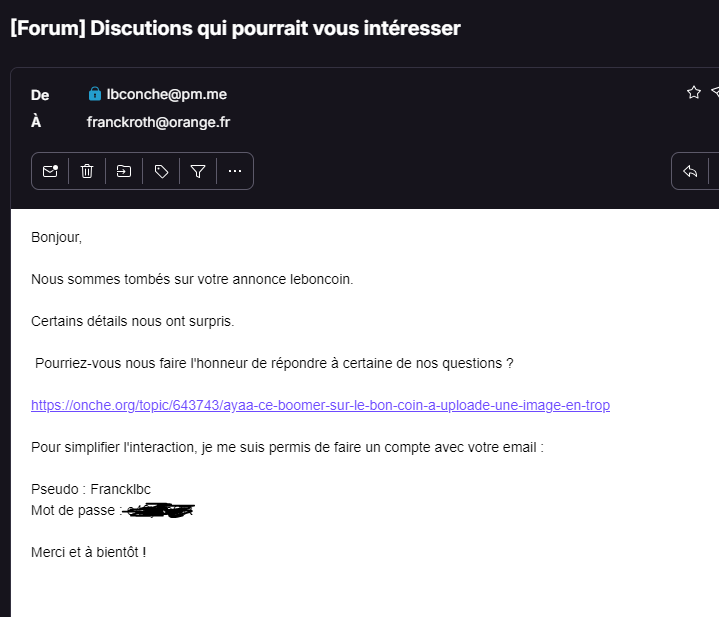Click the 'Pseudo : Francklbc' line
719x617 pixels.
pyautogui.click(x=91, y=489)
